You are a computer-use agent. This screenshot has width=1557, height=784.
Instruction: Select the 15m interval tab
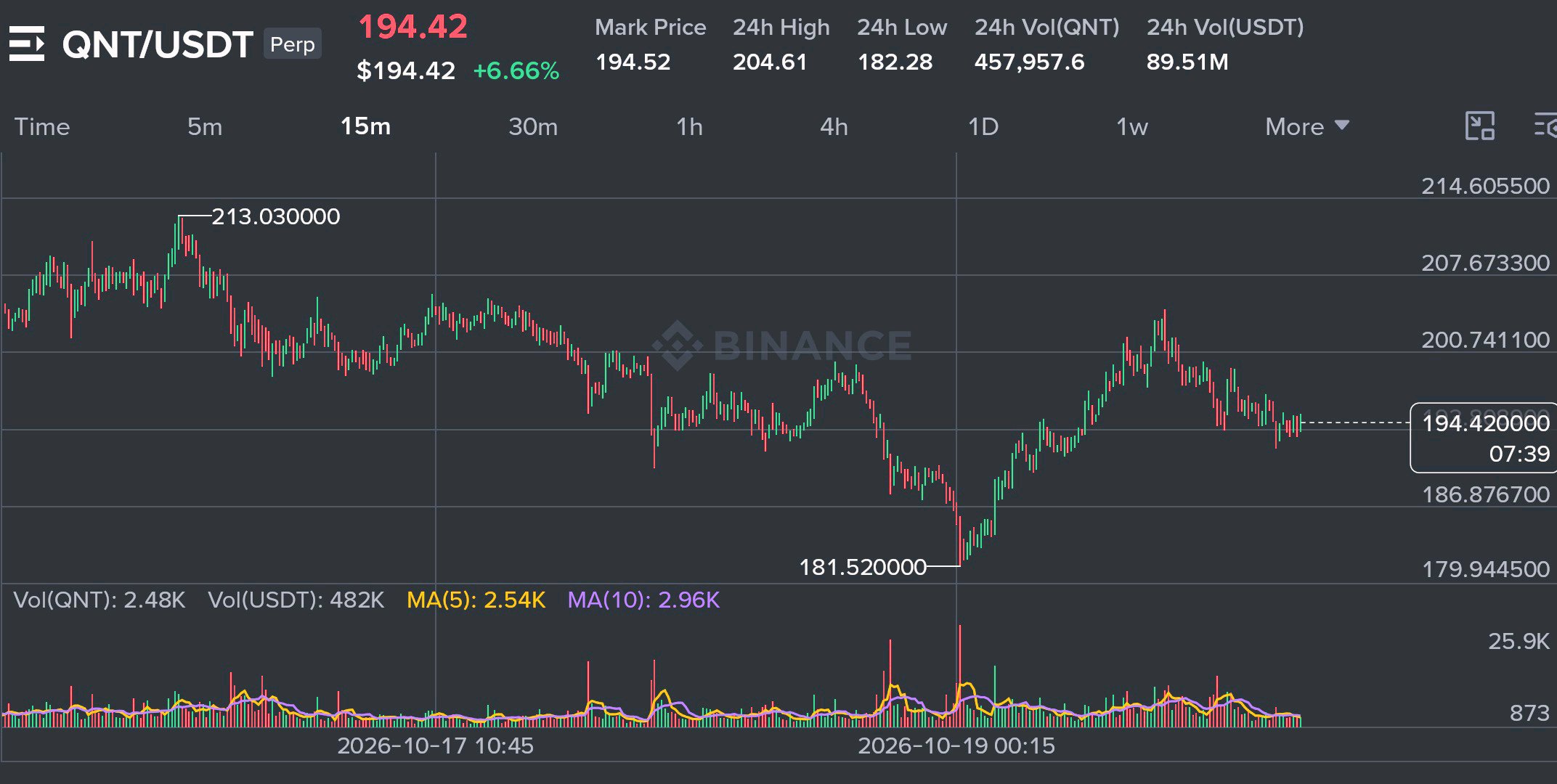click(365, 126)
